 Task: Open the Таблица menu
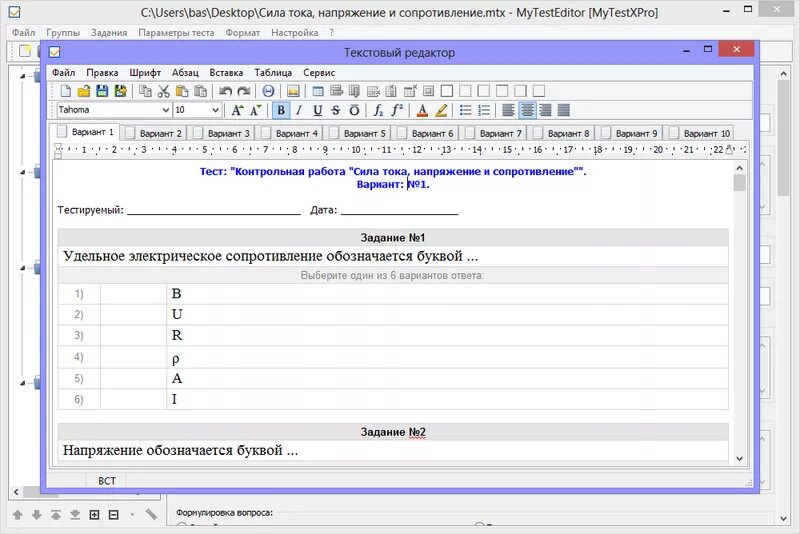(273, 72)
